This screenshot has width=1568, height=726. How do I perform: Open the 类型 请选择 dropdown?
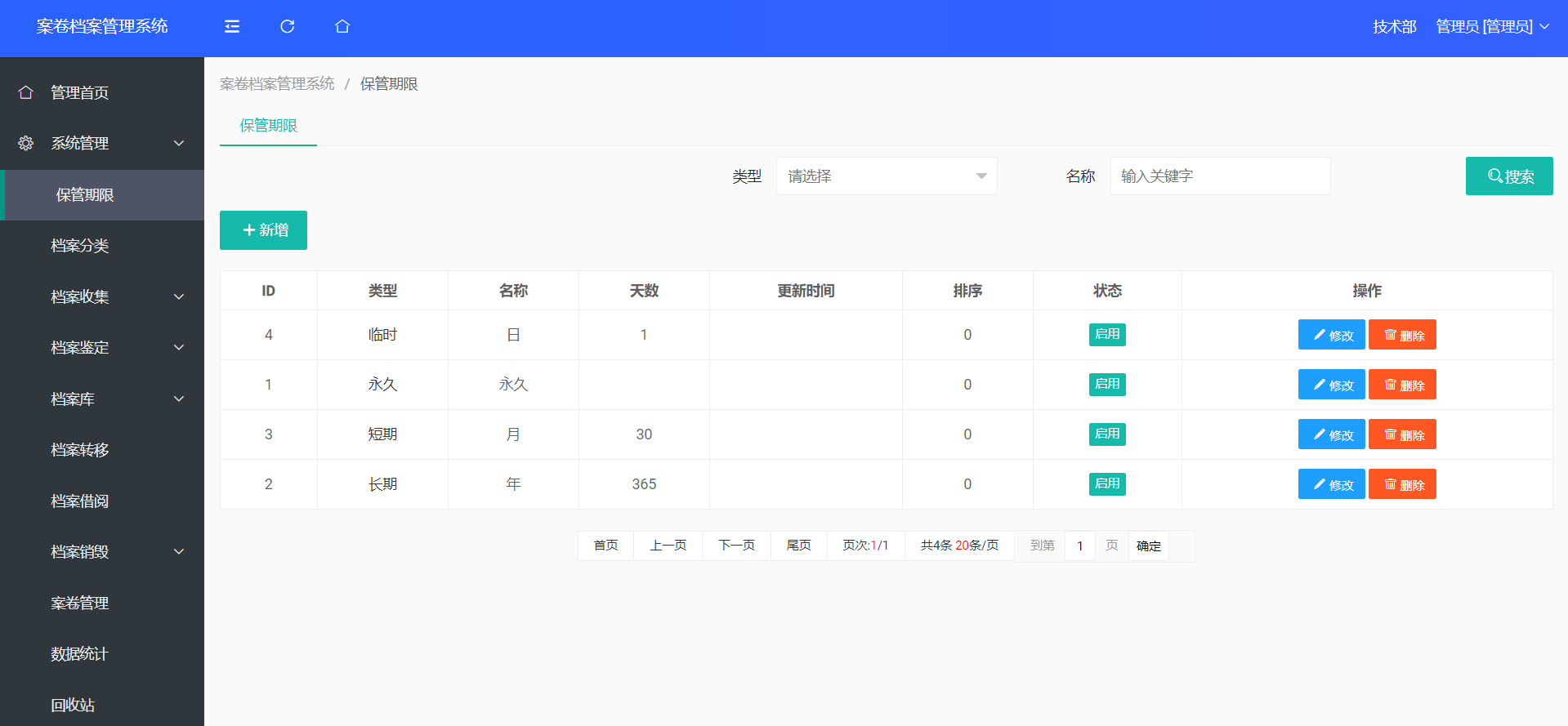[886, 176]
